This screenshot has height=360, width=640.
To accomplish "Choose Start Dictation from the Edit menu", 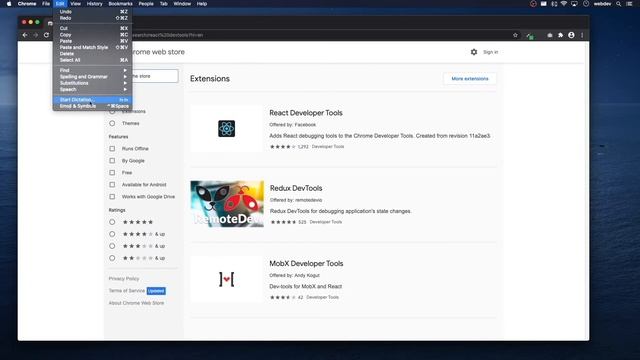I will pos(92,100).
